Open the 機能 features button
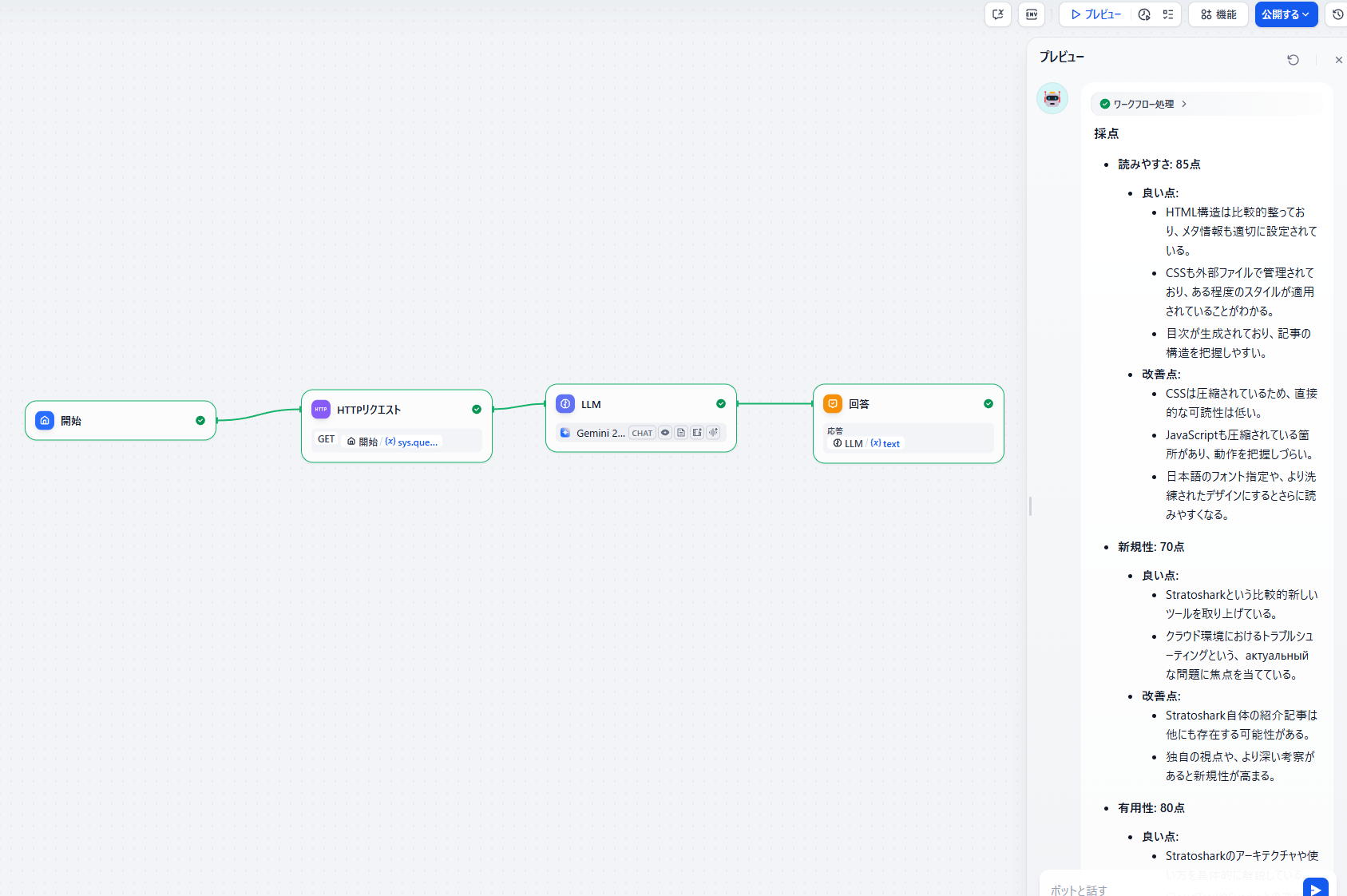 1218,14
